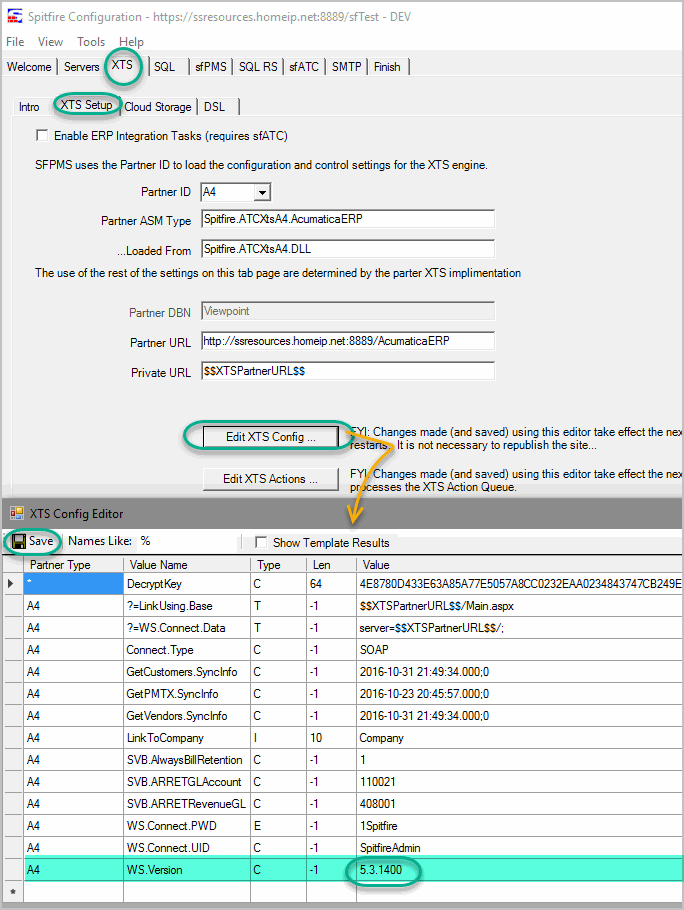Switch to the sfATC tab
The height and width of the screenshot is (910, 684).
coord(304,67)
